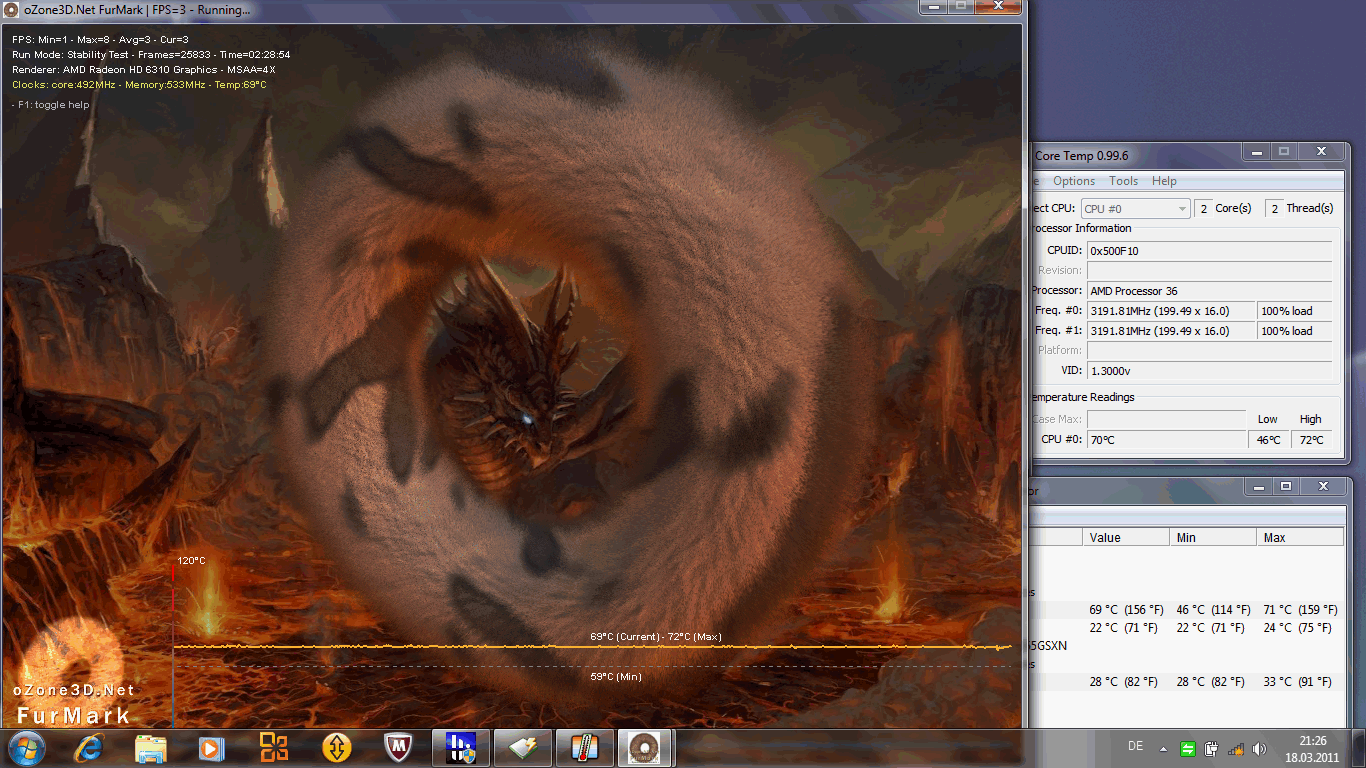The image size is (1366, 768).
Task: Click the Processor field AMD Processor 36
Action: [x=1209, y=291]
